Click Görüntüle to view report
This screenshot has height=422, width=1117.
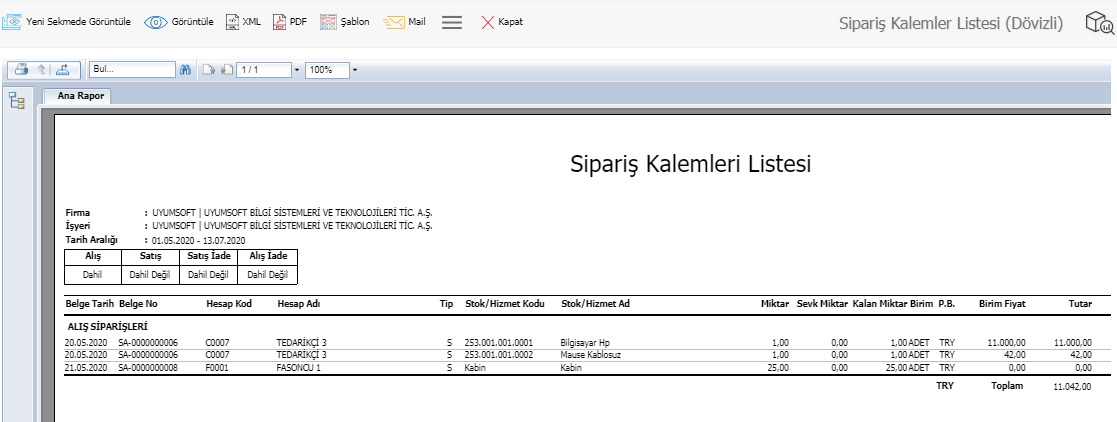click(180, 22)
